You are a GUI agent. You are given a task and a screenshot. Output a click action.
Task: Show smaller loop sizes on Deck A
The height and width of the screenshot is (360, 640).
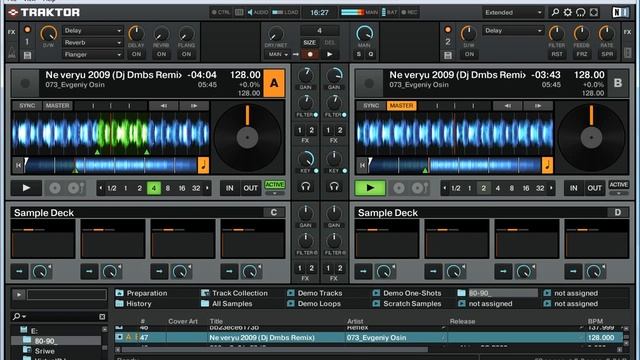point(100,188)
